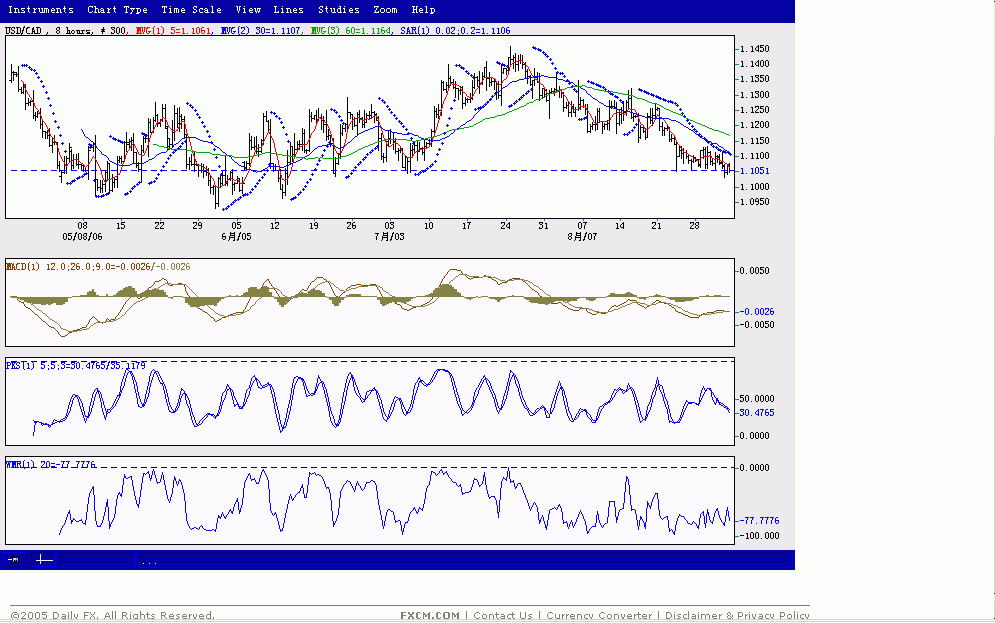The image size is (995, 623).
Task: Select the red MVG(1) moving average label
Action: click(174, 32)
